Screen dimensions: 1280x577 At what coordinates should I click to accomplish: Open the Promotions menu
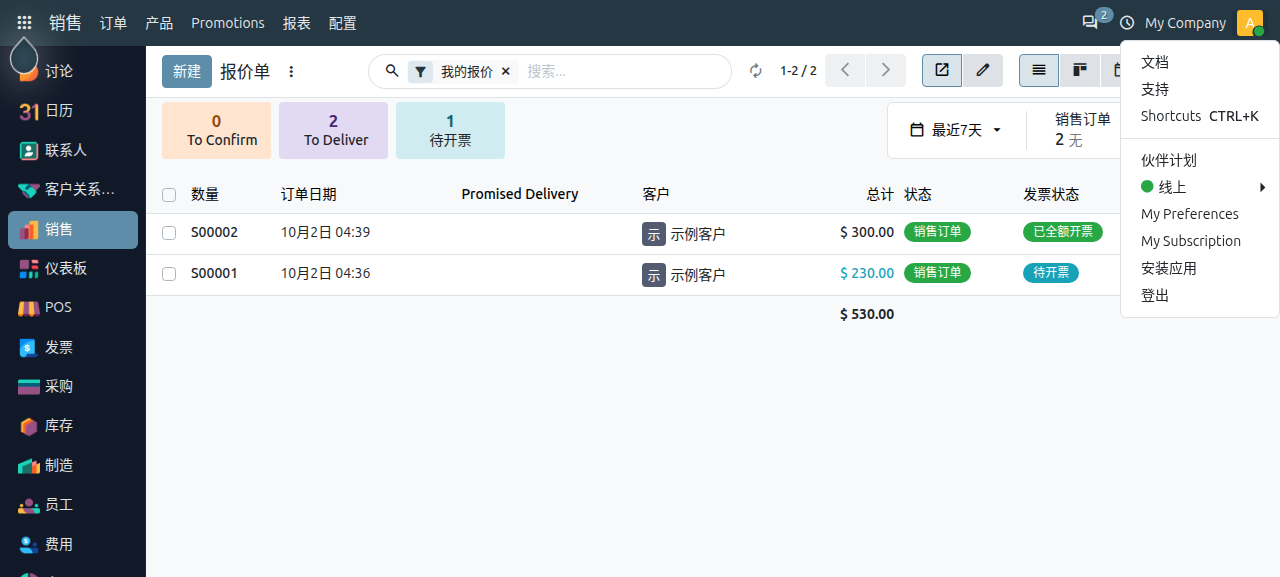[x=228, y=23]
